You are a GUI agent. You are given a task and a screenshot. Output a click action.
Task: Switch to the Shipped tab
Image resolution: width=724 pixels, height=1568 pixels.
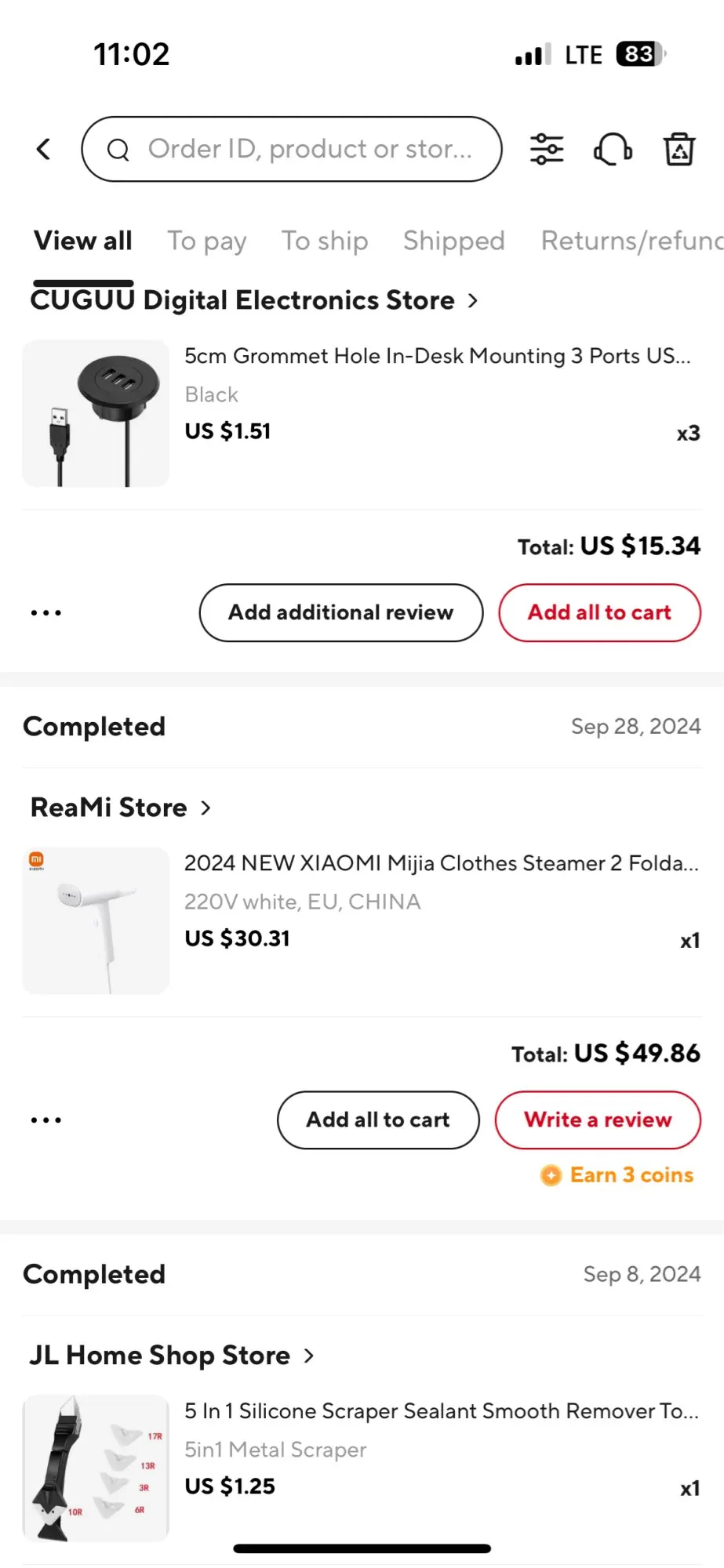(453, 241)
